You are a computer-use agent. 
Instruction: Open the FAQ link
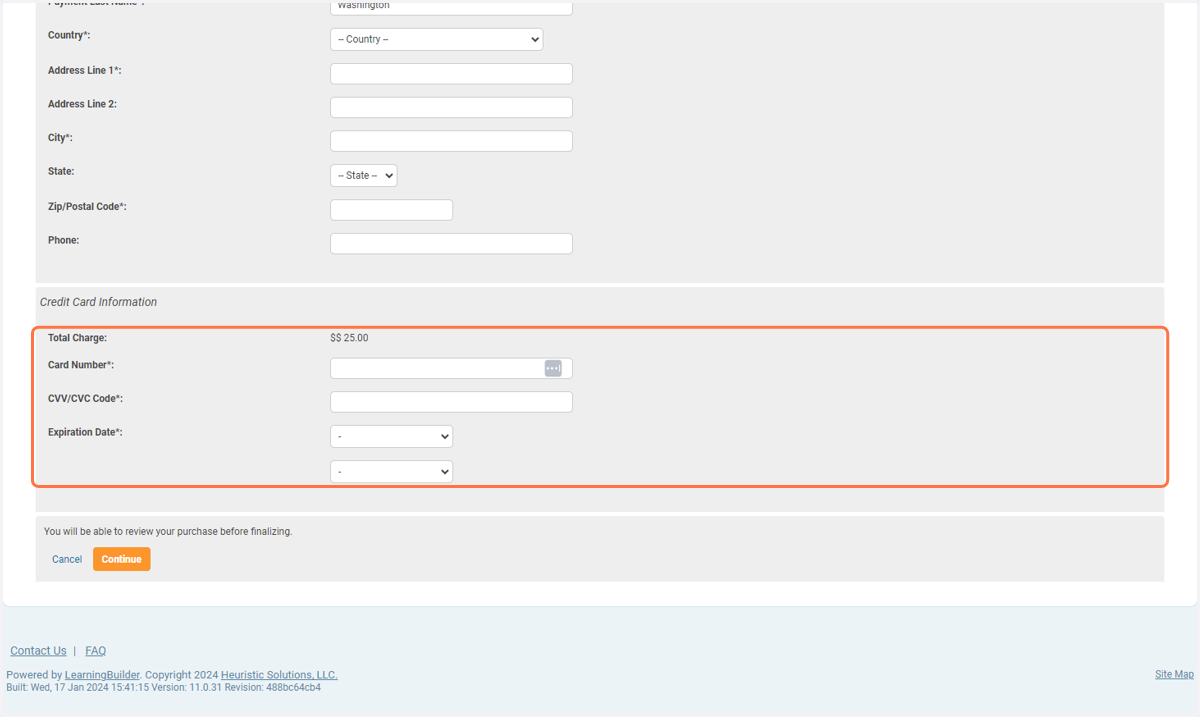click(x=96, y=651)
